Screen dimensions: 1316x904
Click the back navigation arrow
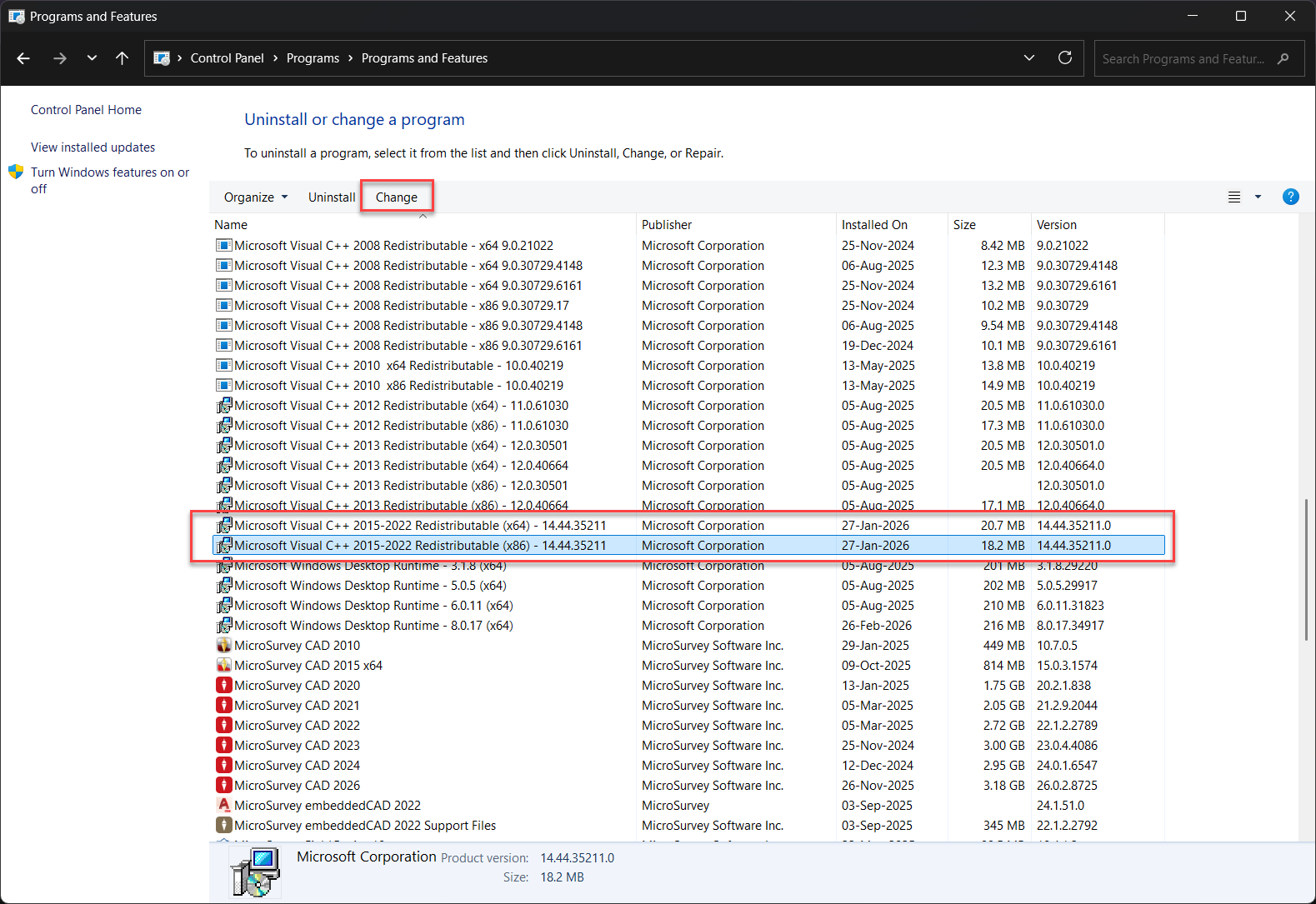point(23,58)
